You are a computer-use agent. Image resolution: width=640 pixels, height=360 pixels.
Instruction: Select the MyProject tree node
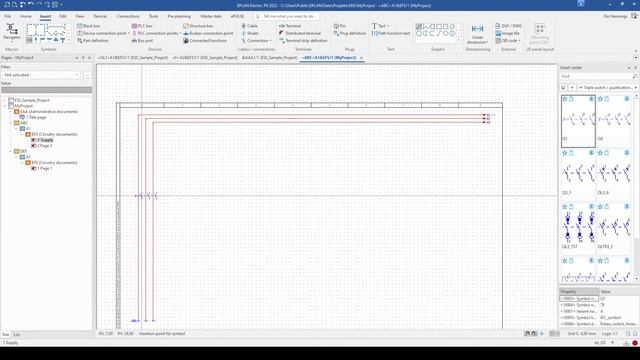(24, 106)
